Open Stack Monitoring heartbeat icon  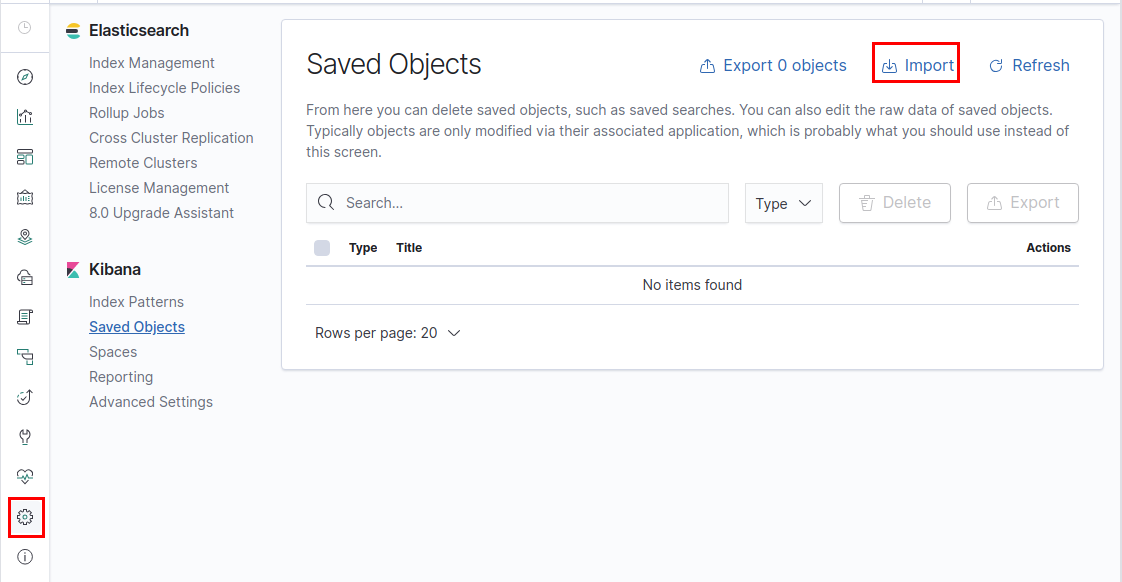(x=24, y=476)
